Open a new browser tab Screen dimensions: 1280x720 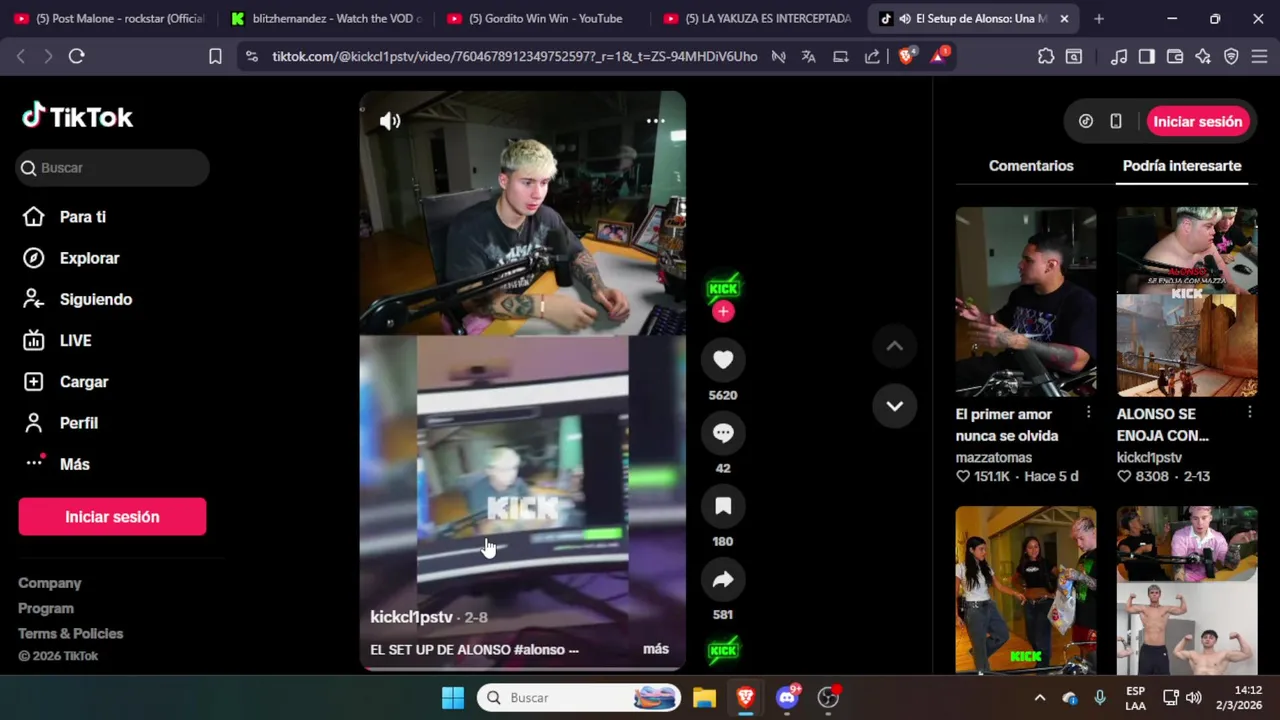(x=1099, y=19)
